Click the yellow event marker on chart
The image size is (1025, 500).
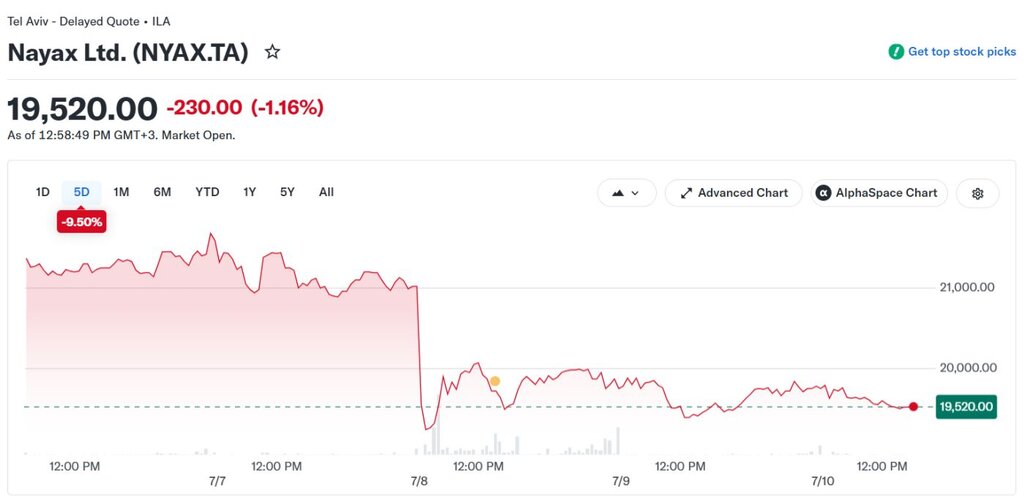[495, 381]
